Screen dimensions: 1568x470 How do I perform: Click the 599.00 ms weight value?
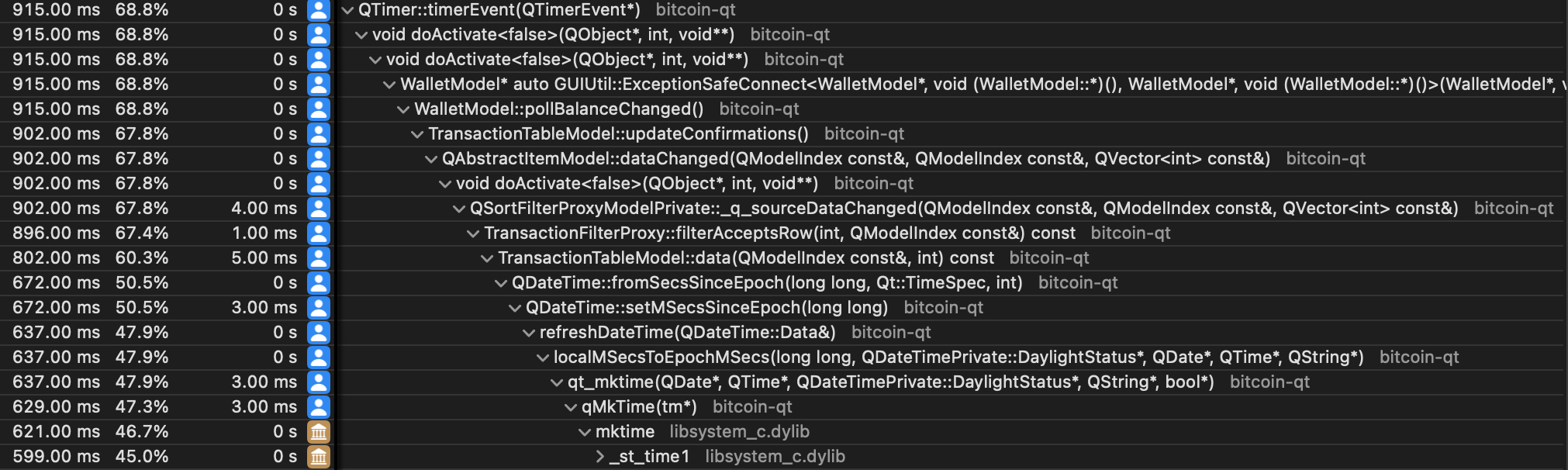coord(56,457)
